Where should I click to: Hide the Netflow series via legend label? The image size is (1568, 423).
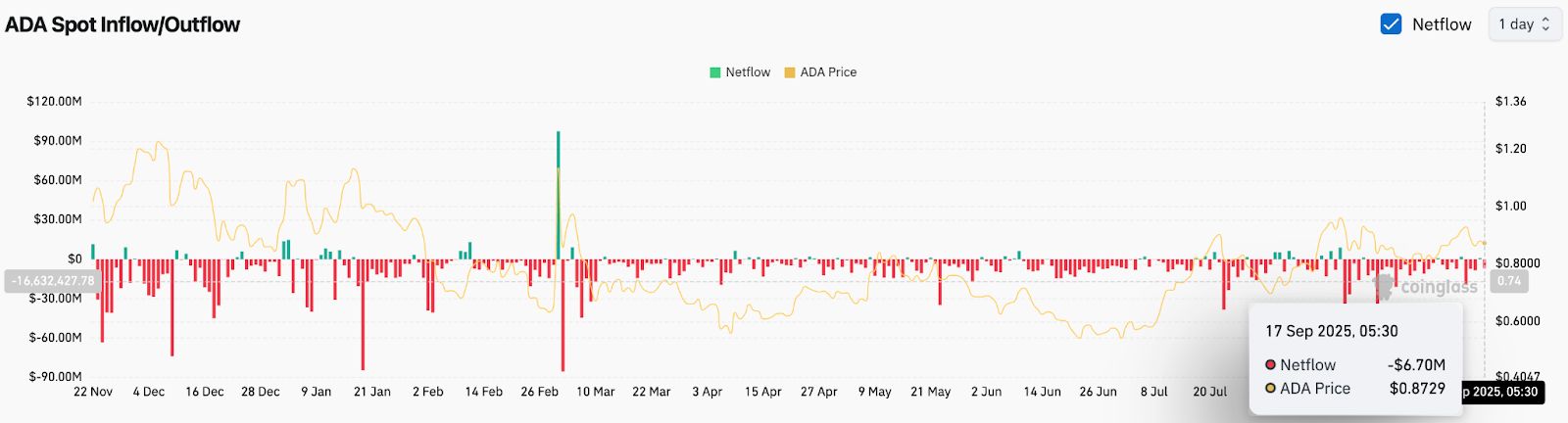[x=748, y=72]
